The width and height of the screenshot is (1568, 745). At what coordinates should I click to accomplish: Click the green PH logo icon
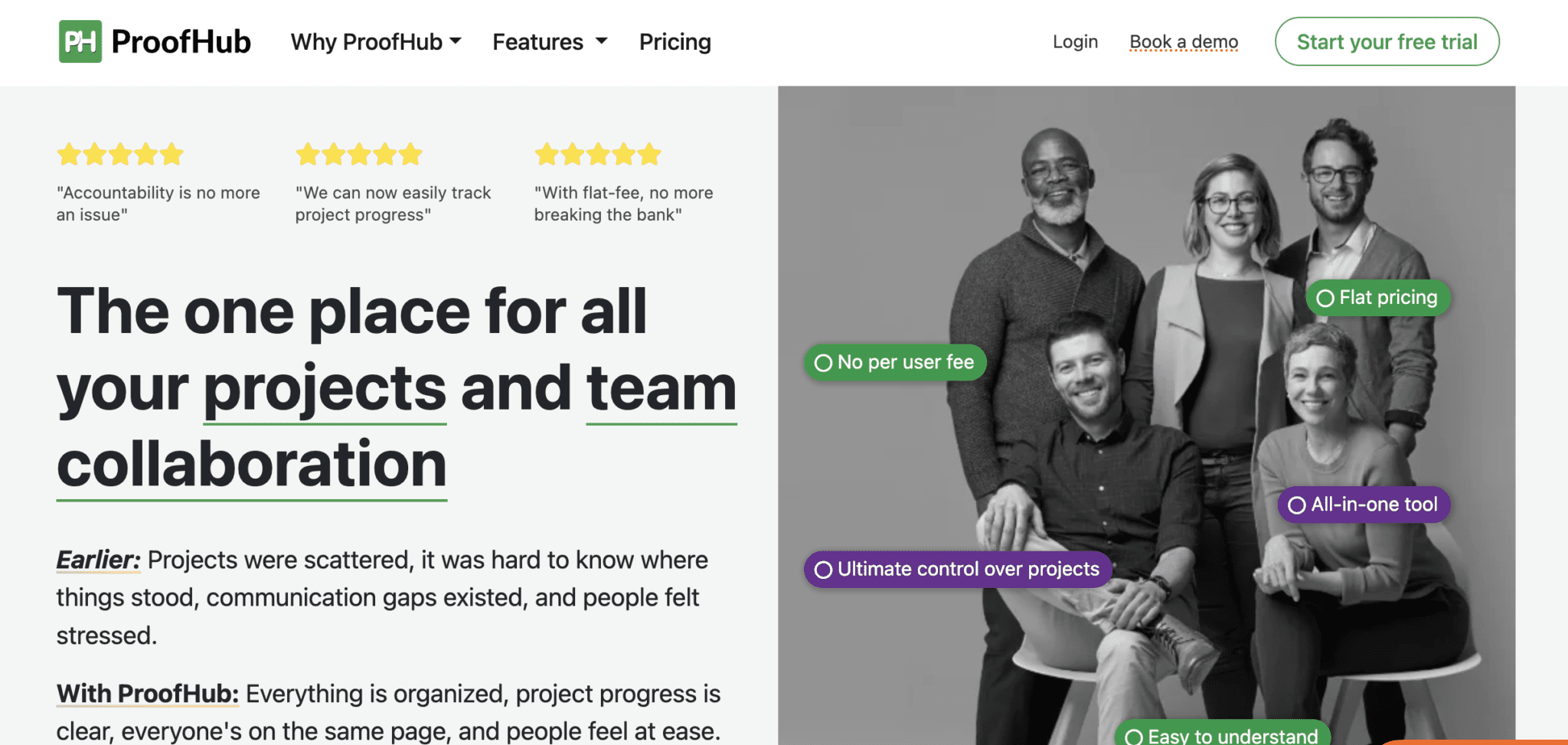click(80, 41)
